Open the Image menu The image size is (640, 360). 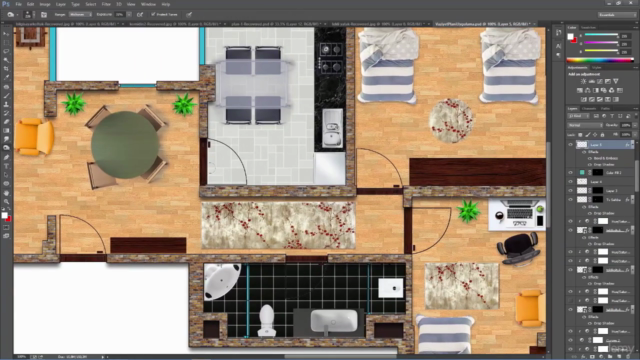(45, 4)
